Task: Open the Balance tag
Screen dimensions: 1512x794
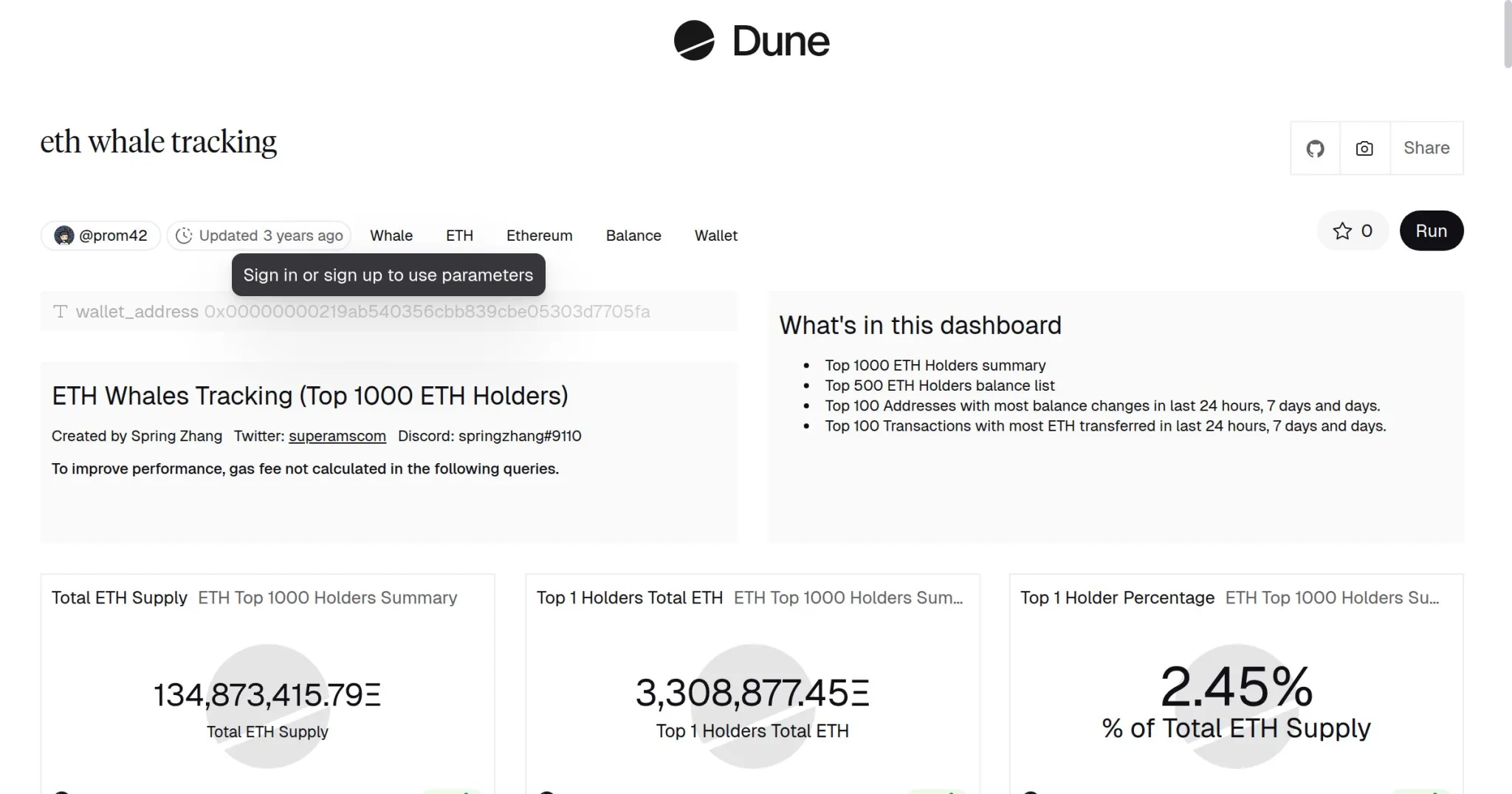Action: click(x=633, y=236)
